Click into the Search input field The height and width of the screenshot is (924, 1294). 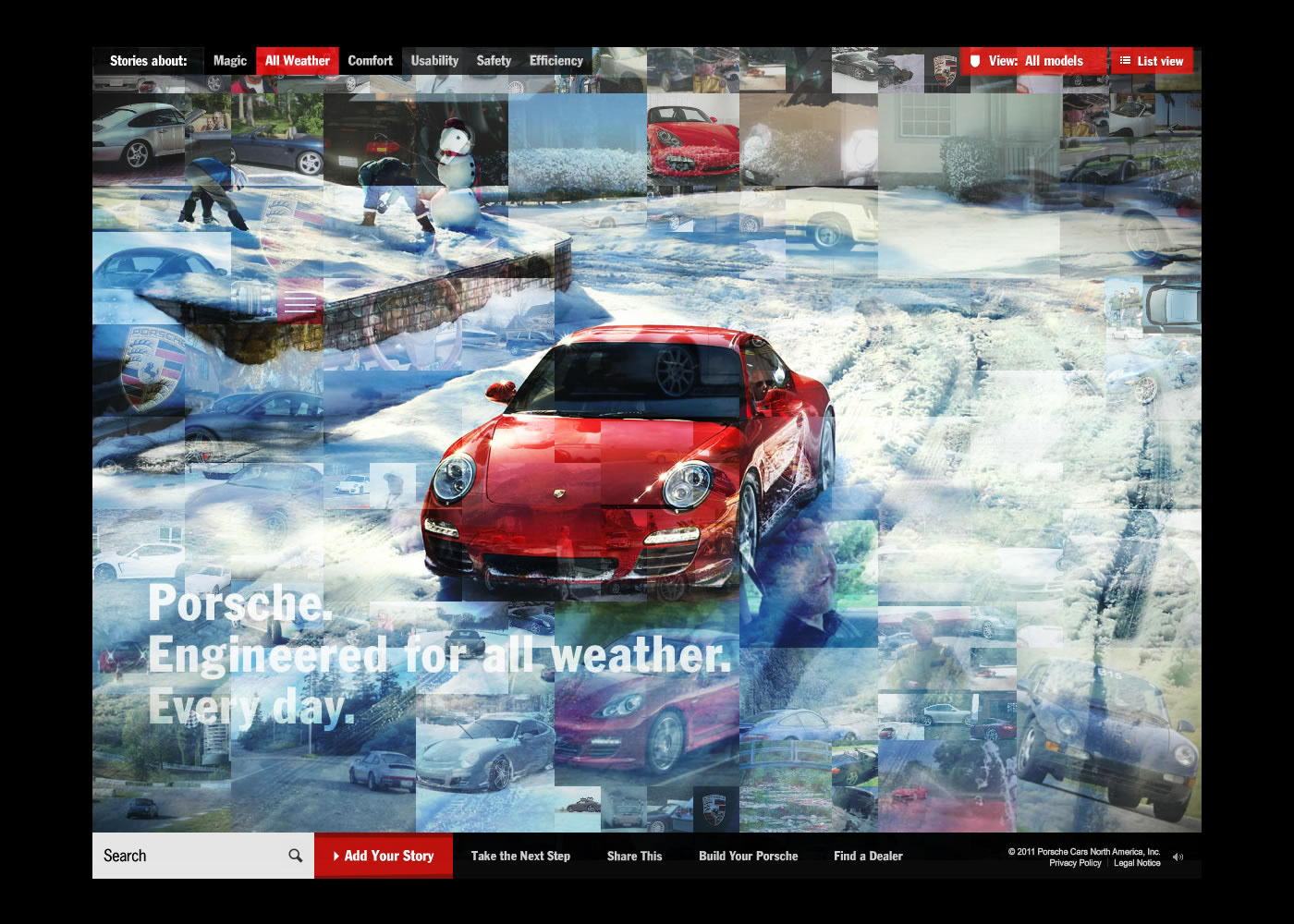coord(190,856)
